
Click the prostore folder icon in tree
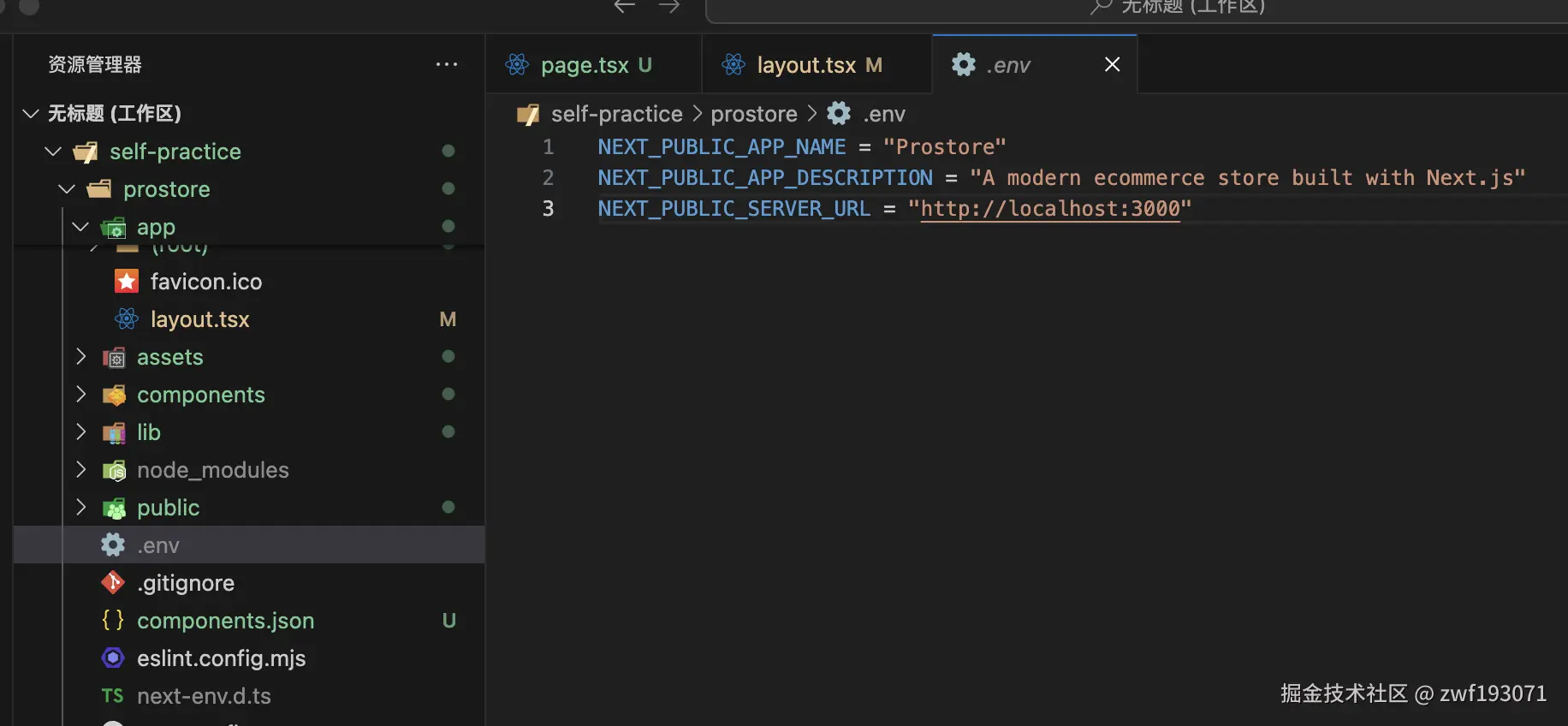(99, 189)
